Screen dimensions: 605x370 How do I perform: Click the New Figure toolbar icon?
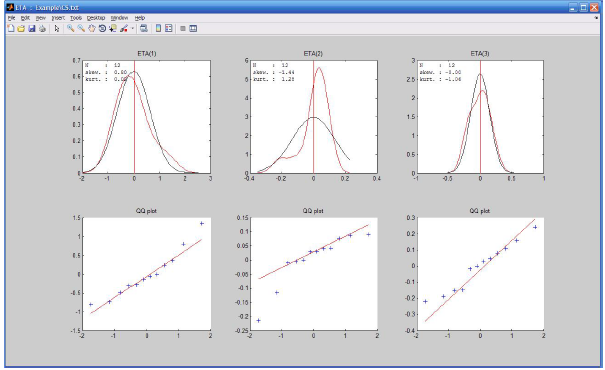(x=11, y=28)
